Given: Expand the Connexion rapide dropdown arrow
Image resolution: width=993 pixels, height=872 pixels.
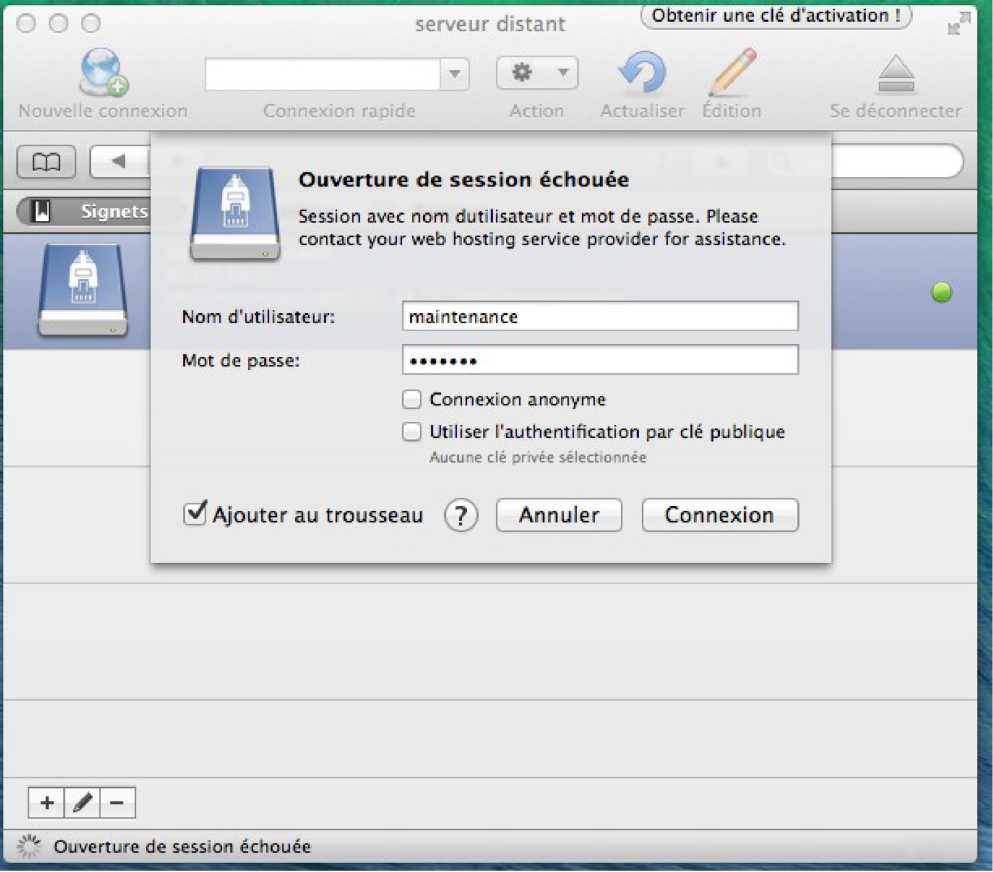Looking at the screenshot, I should 454,74.
